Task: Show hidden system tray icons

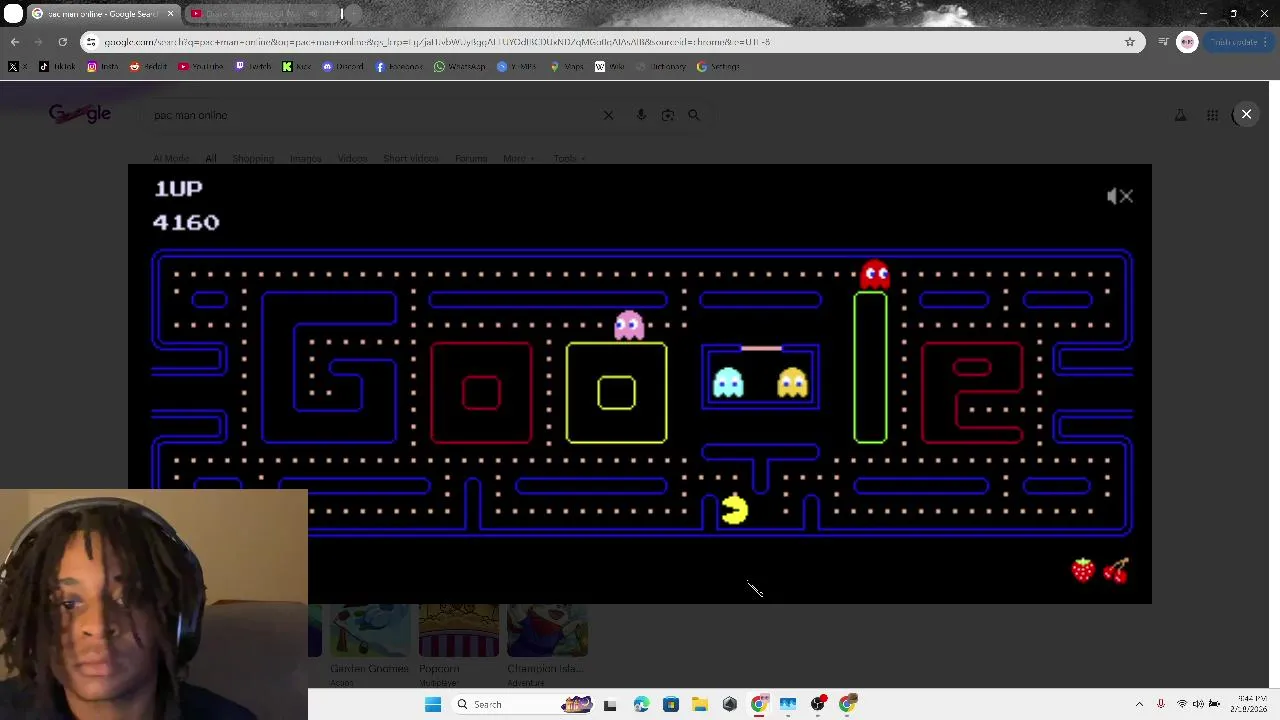Action: click(x=1139, y=704)
